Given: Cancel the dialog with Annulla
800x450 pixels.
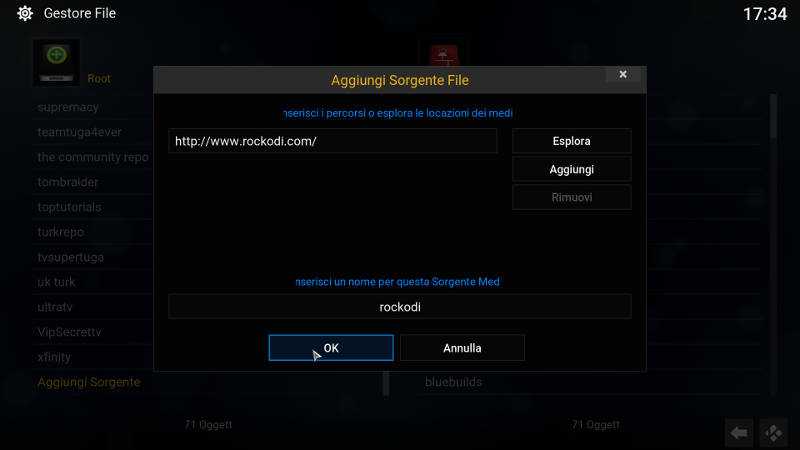Looking at the screenshot, I should click(x=462, y=348).
